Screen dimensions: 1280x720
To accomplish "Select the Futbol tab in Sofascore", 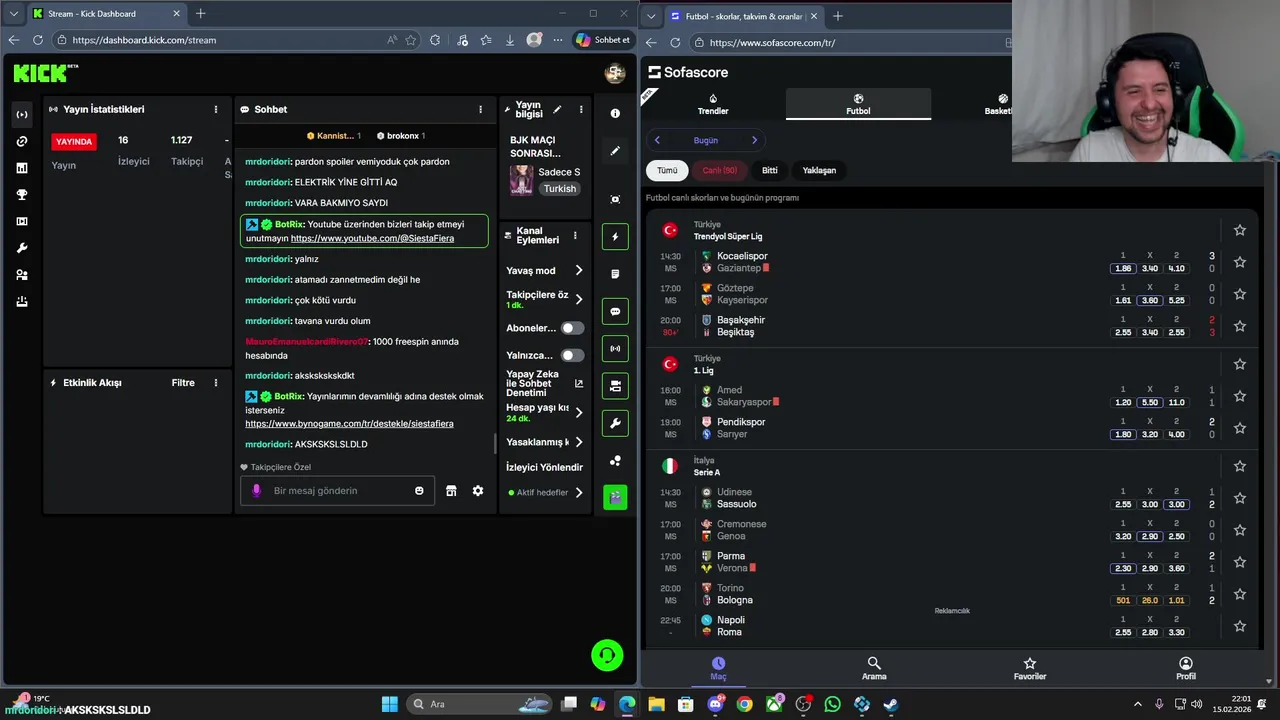I will coord(858,105).
